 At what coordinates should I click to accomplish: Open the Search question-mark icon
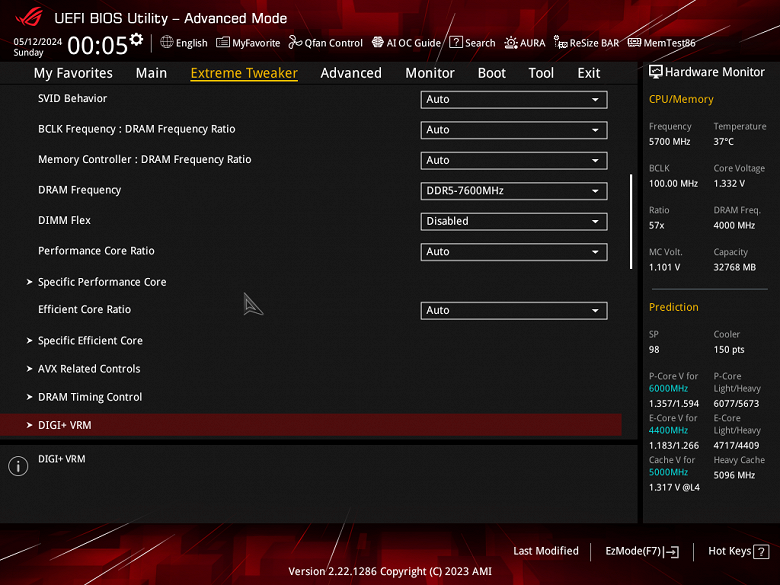456,42
